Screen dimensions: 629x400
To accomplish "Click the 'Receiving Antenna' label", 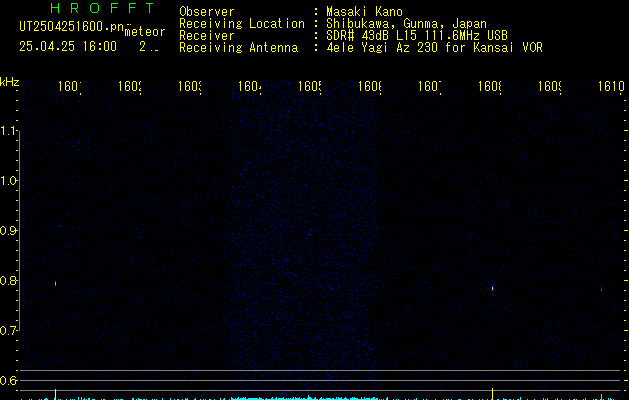I will click(x=238, y=47).
